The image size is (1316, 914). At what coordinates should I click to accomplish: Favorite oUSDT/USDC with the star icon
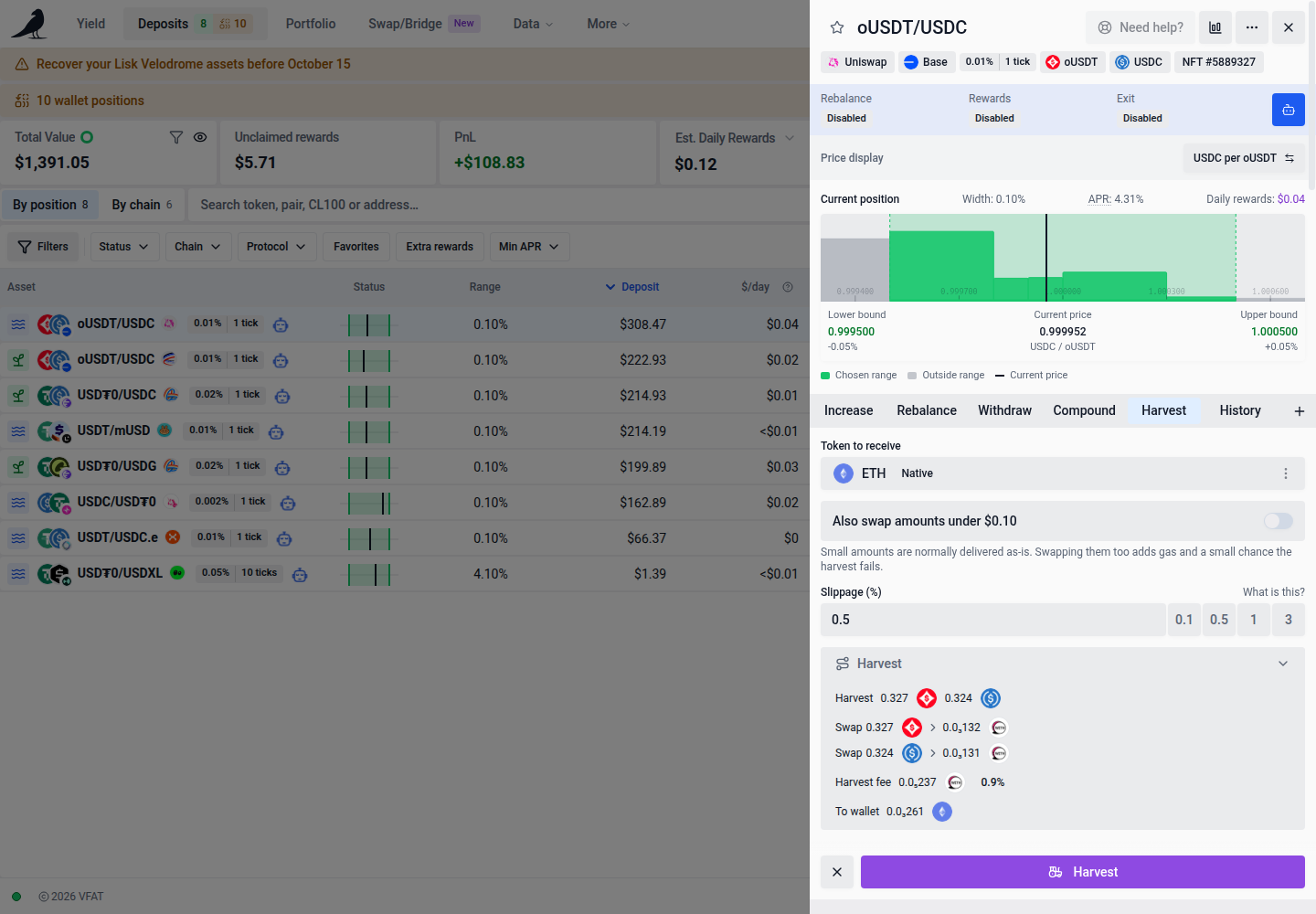(836, 27)
